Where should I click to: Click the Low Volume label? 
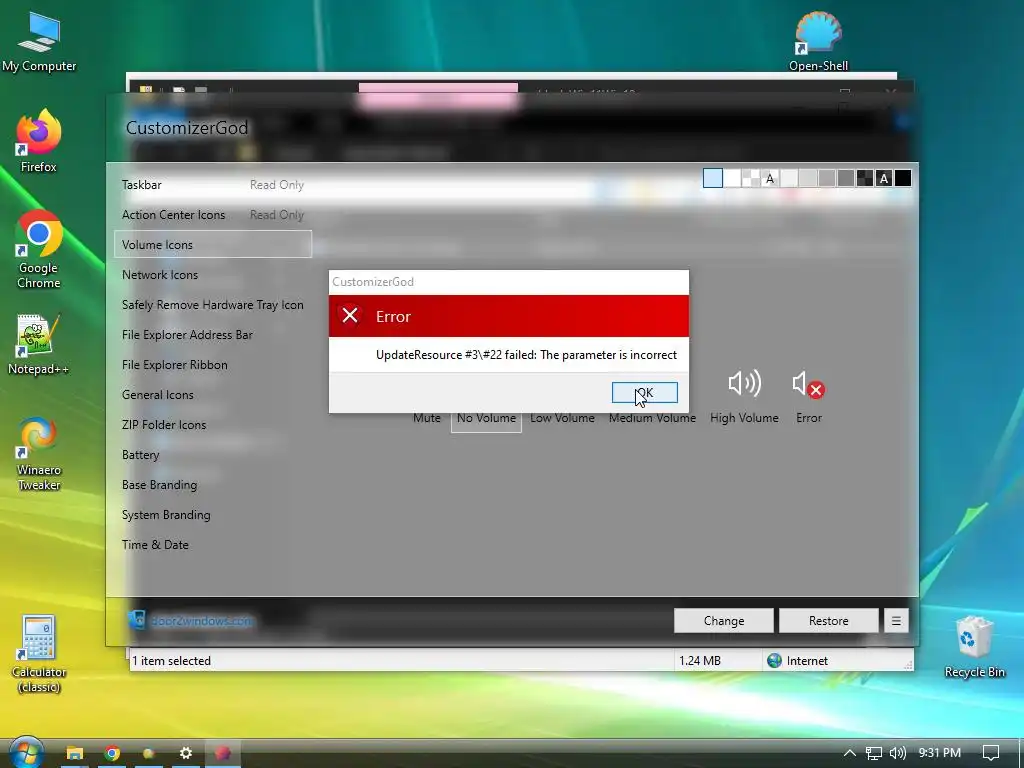[562, 418]
